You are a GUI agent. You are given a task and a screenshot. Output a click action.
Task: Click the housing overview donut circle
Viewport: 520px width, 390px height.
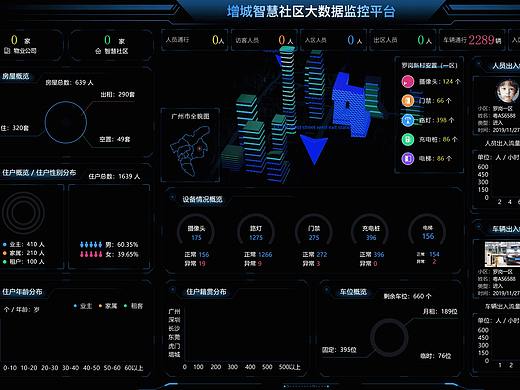(x=66, y=122)
